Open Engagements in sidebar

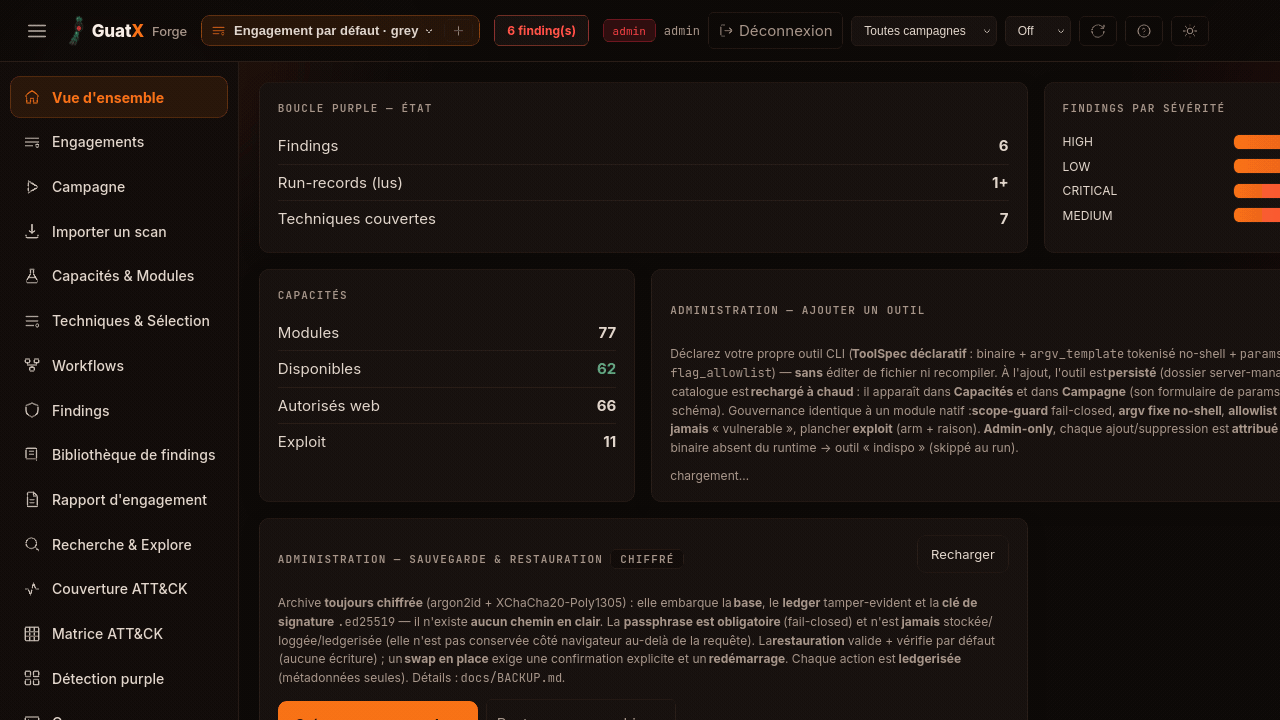coord(119,142)
